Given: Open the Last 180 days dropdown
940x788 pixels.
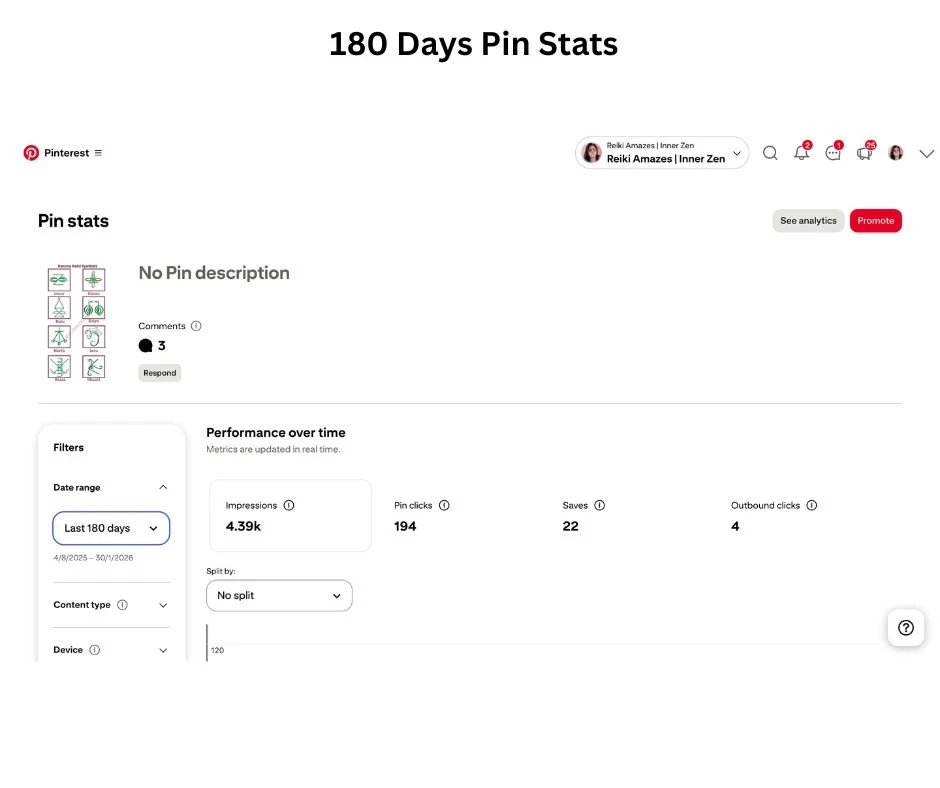Looking at the screenshot, I should point(111,528).
